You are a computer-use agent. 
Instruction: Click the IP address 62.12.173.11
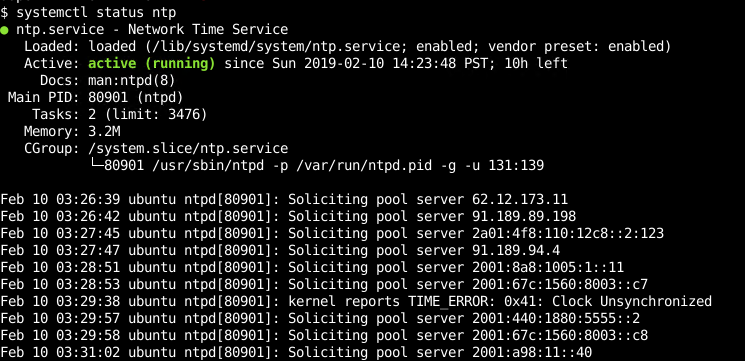click(x=520, y=200)
